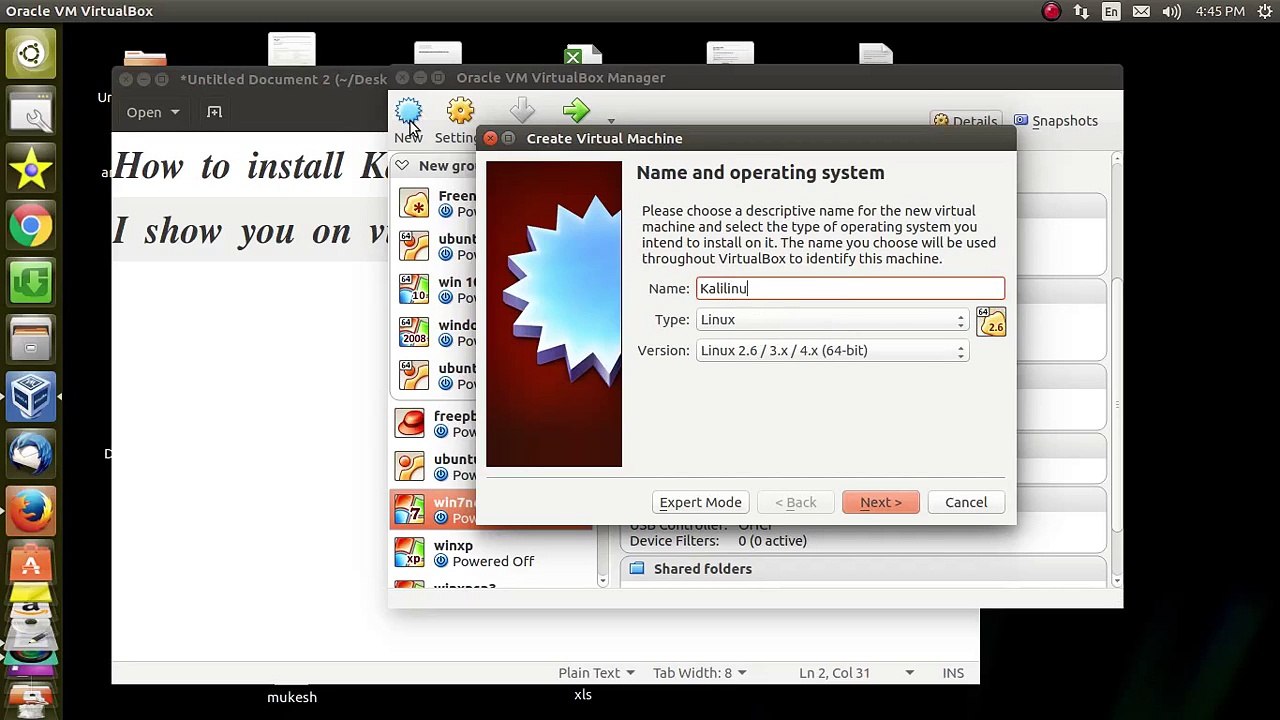The width and height of the screenshot is (1280, 720).
Task: Click the green Start arrow toolbar icon
Action: 576,112
